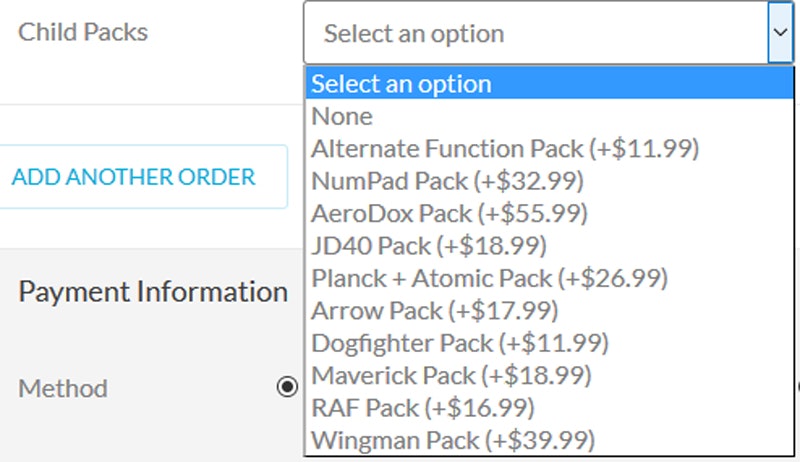Choose AeroDox Pack (+$55.99)
The image size is (800, 462).
[x=449, y=213]
